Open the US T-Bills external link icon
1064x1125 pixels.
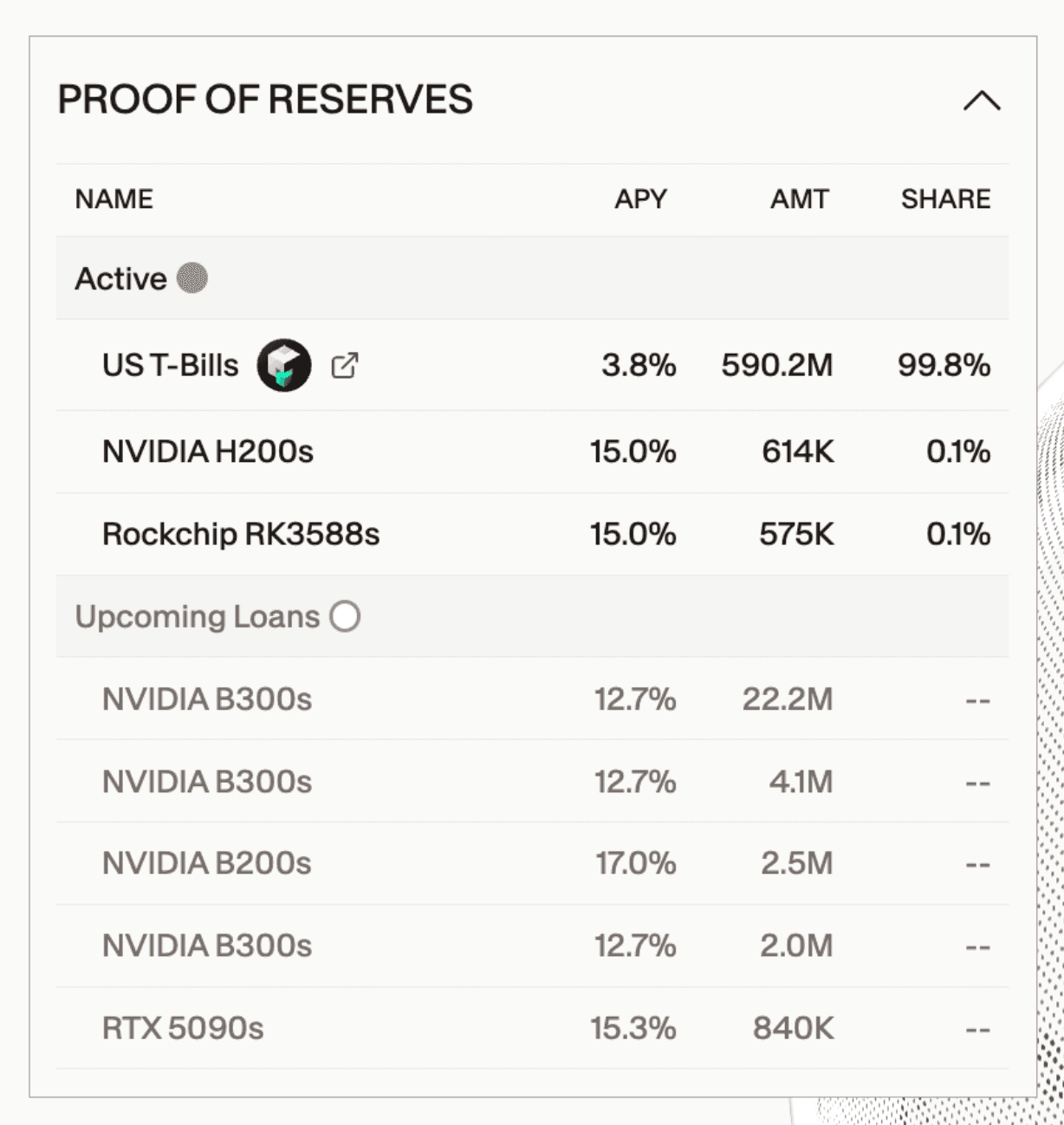344,366
